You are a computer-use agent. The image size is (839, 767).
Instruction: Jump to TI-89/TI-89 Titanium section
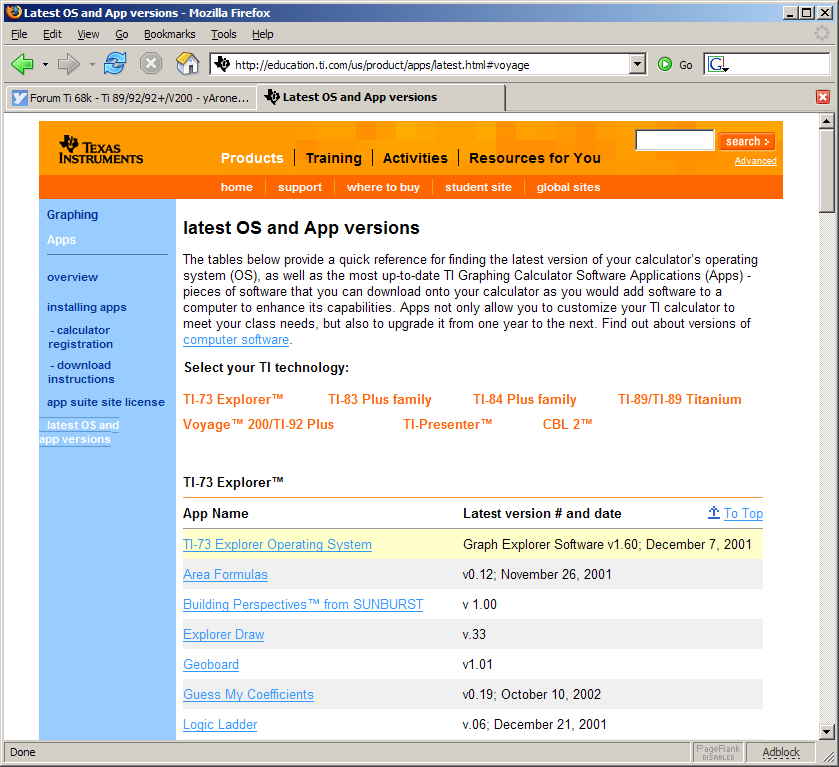tap(680, 399)
